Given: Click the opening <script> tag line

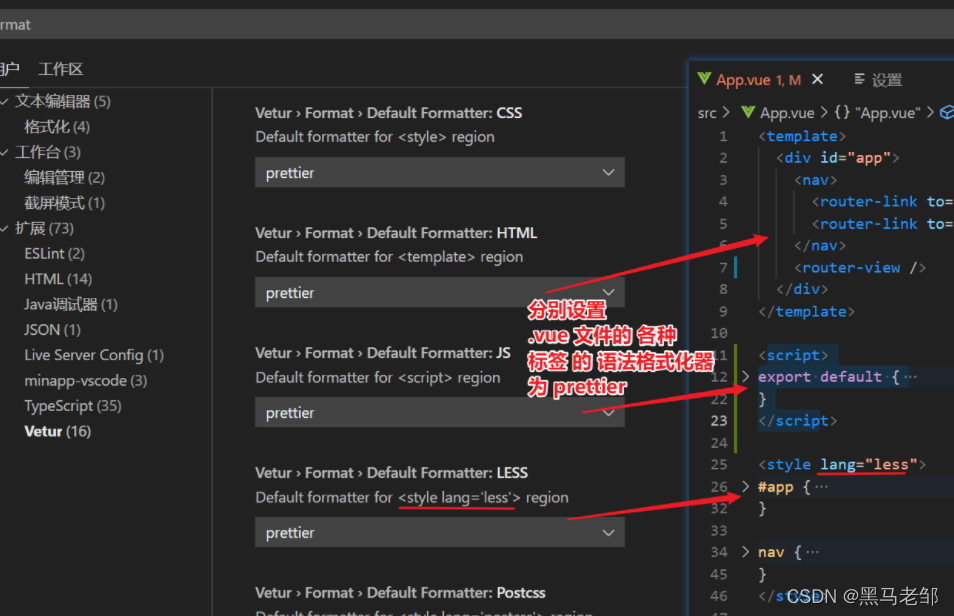Looking at the screenshot, I should coord(793,355).
